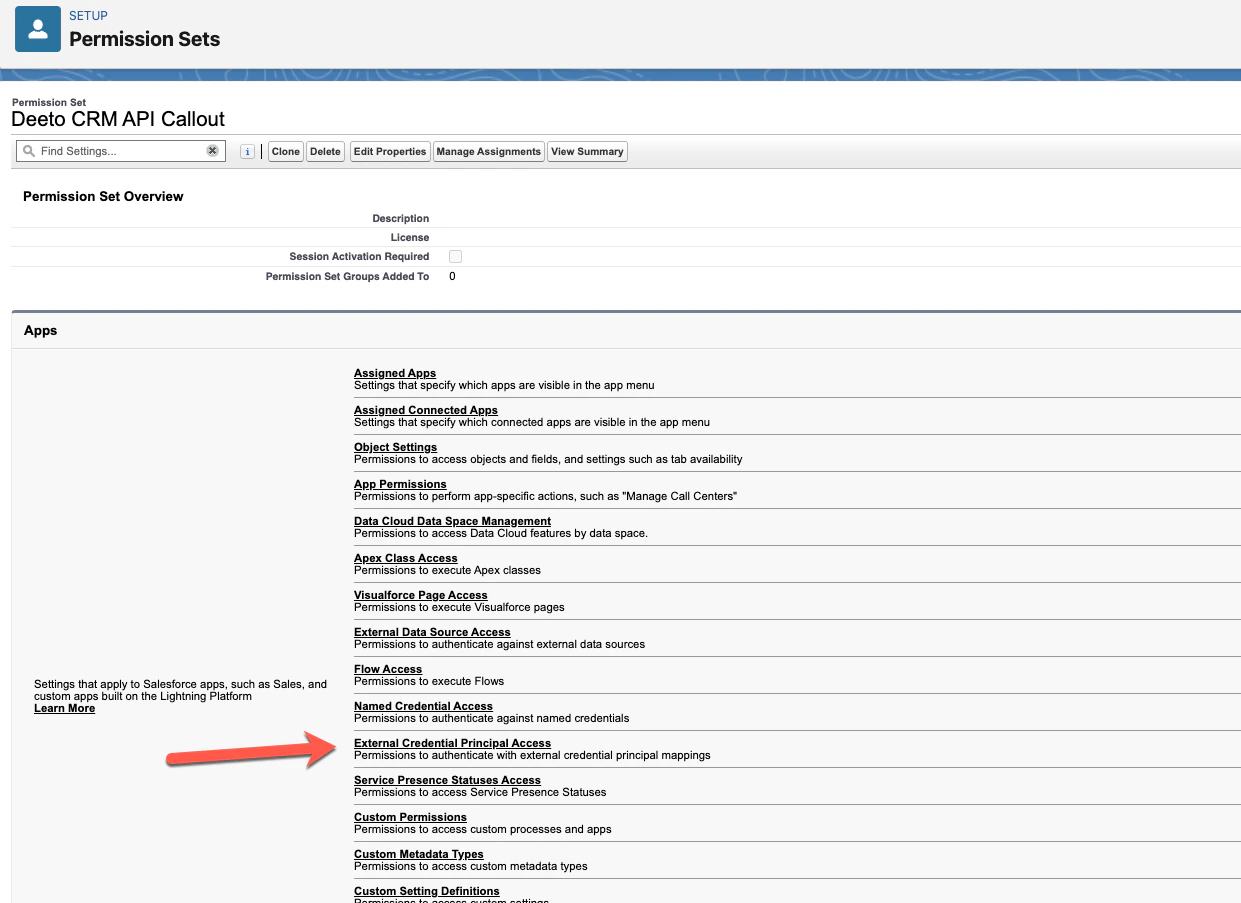
Task: Open External Credential Principal Access link
Action: point(452,743)
